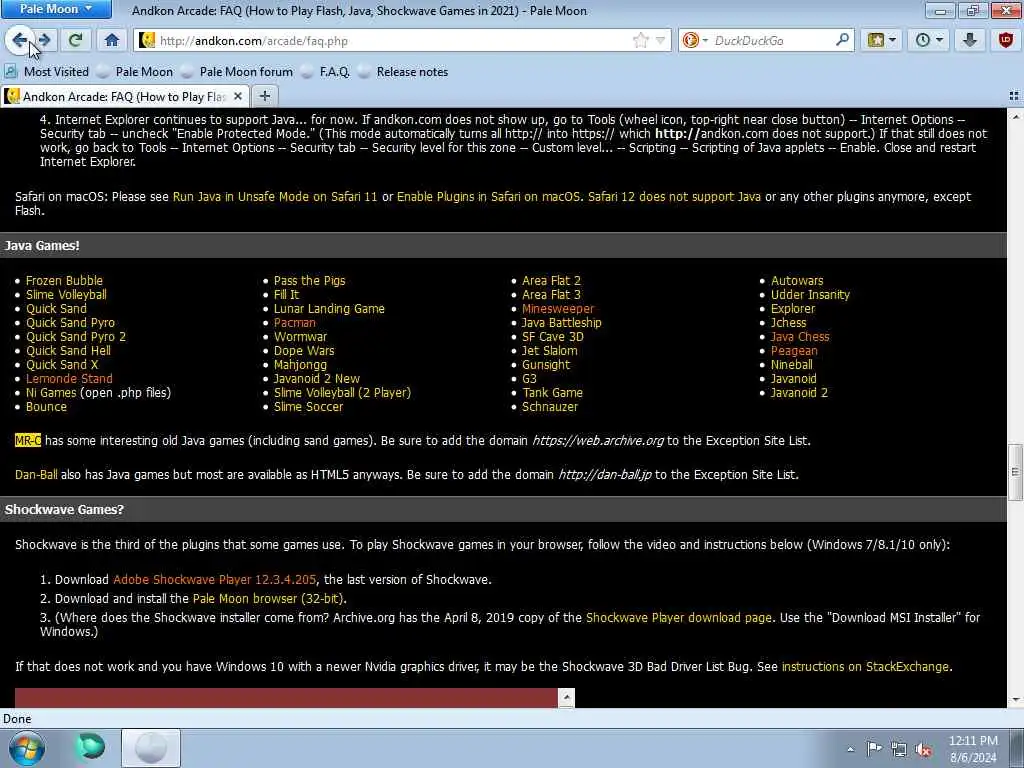The height and width of the screenshot is (768, 1024).
Task: Open the Dope Wars link
Action: tap(304, 351)
